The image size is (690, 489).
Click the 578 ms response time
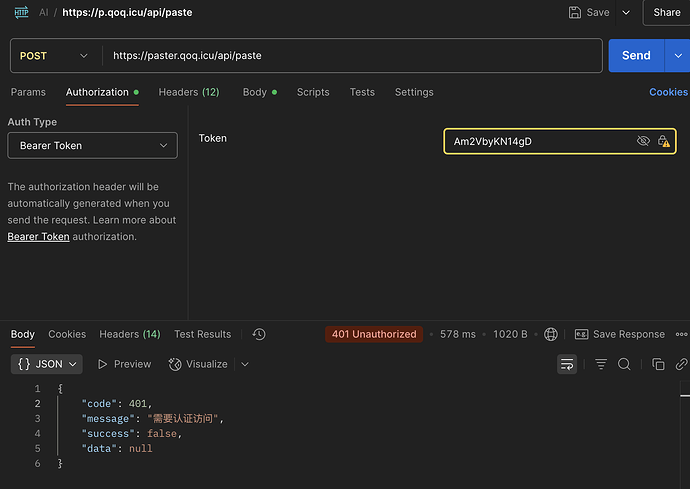point(458,335)
